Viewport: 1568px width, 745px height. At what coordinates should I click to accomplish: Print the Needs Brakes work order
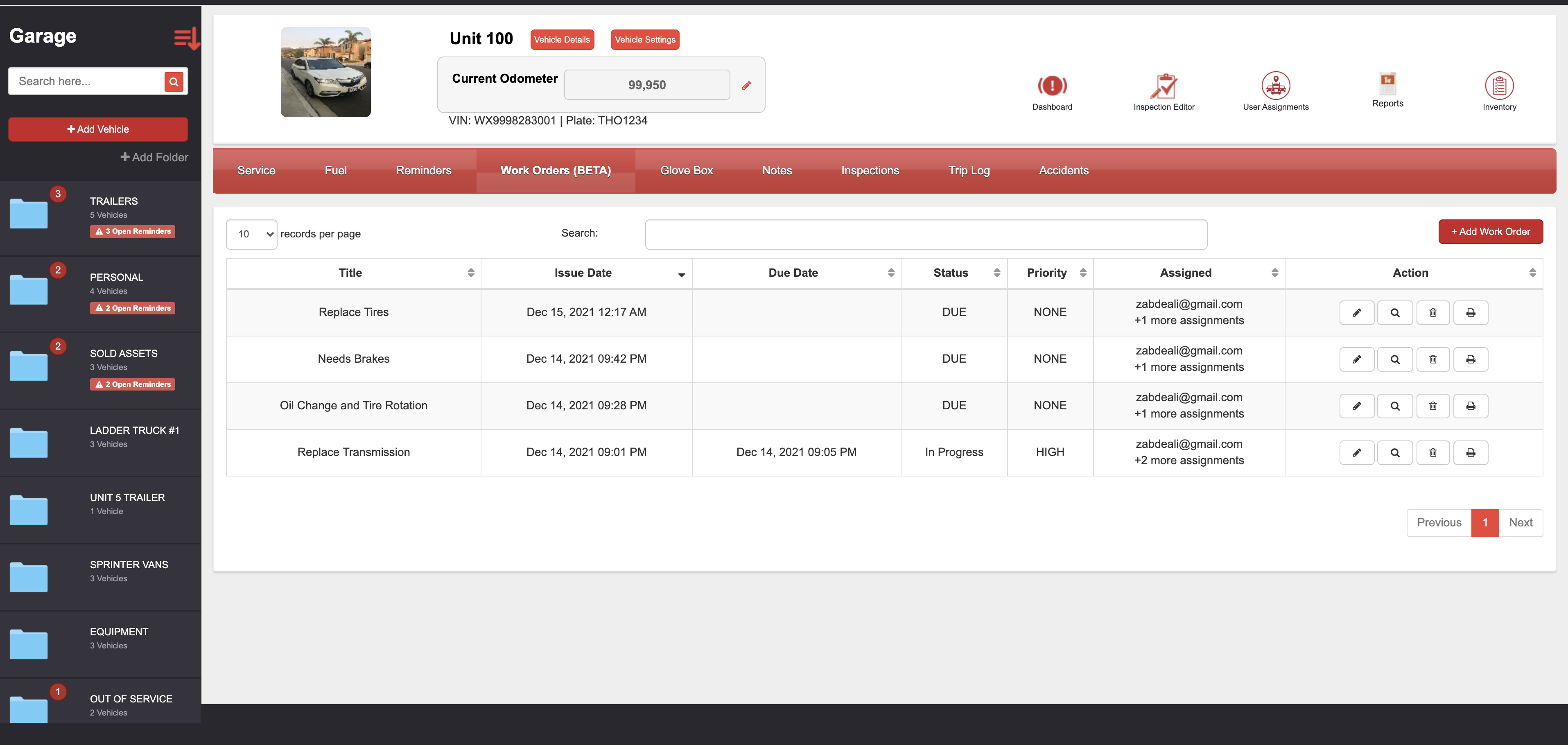coord(1470,359)
